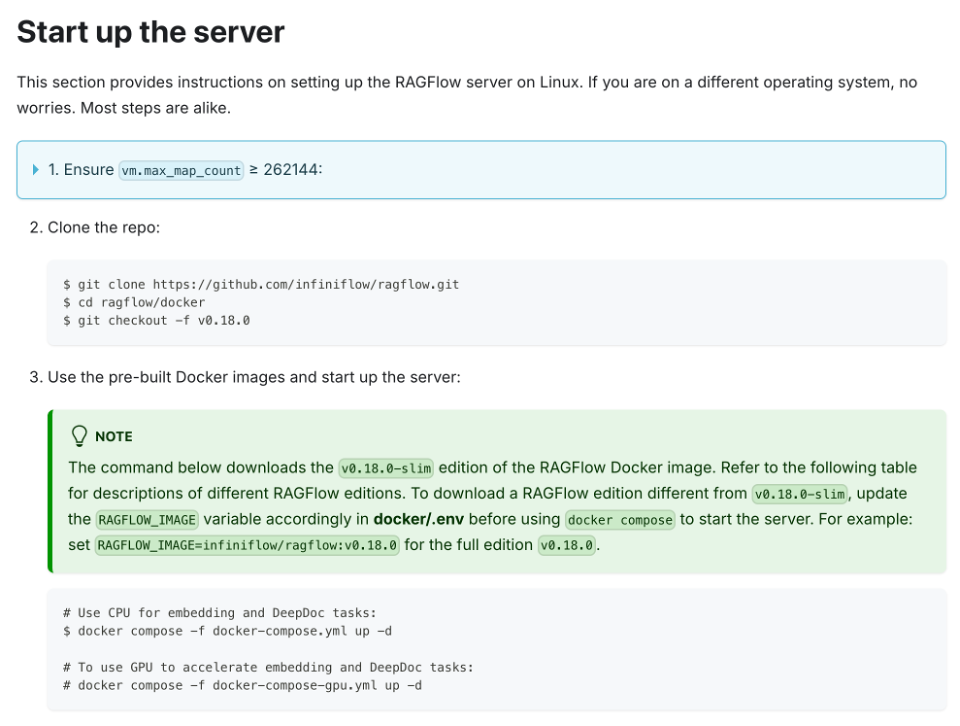960x726 pixels.
Task: Click the 'Clone the repo:' step text
Action: (103, 228)
